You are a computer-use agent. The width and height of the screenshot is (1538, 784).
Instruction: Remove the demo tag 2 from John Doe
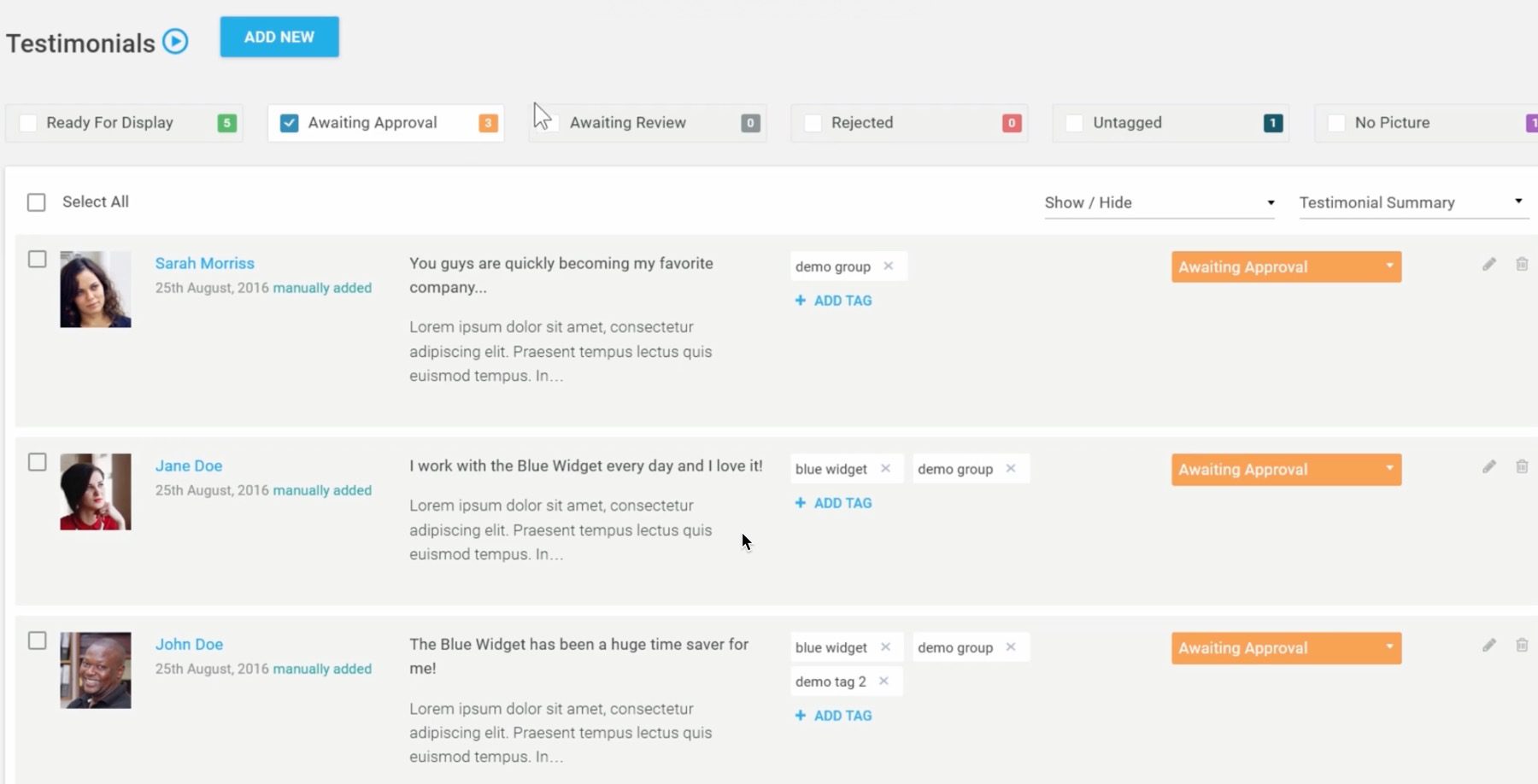(x=886, y=681)
